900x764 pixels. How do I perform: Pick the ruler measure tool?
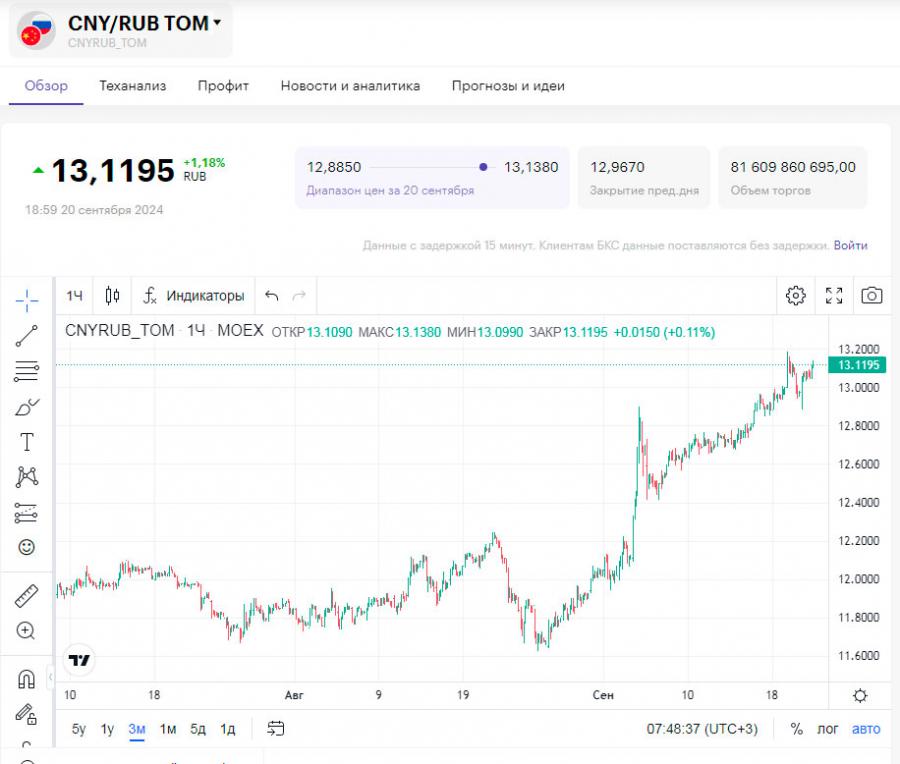[x=27, y=597]
